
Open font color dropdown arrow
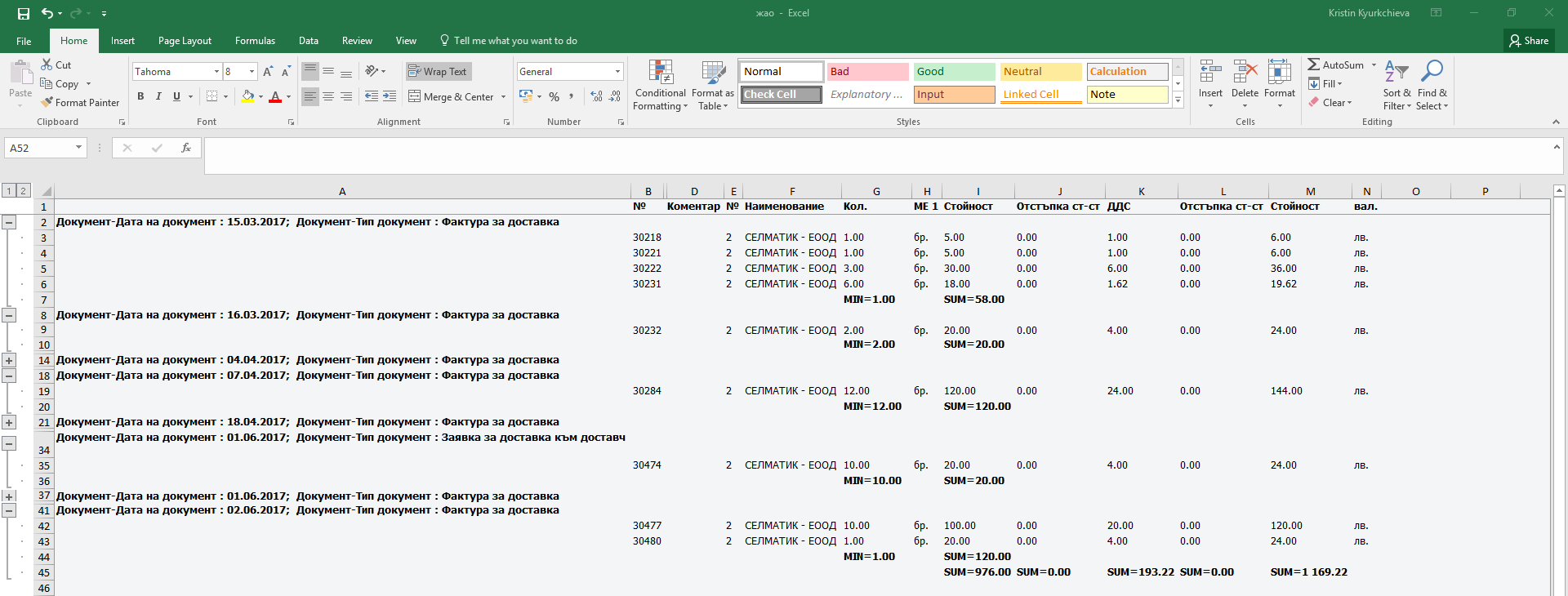click(288, 96)
